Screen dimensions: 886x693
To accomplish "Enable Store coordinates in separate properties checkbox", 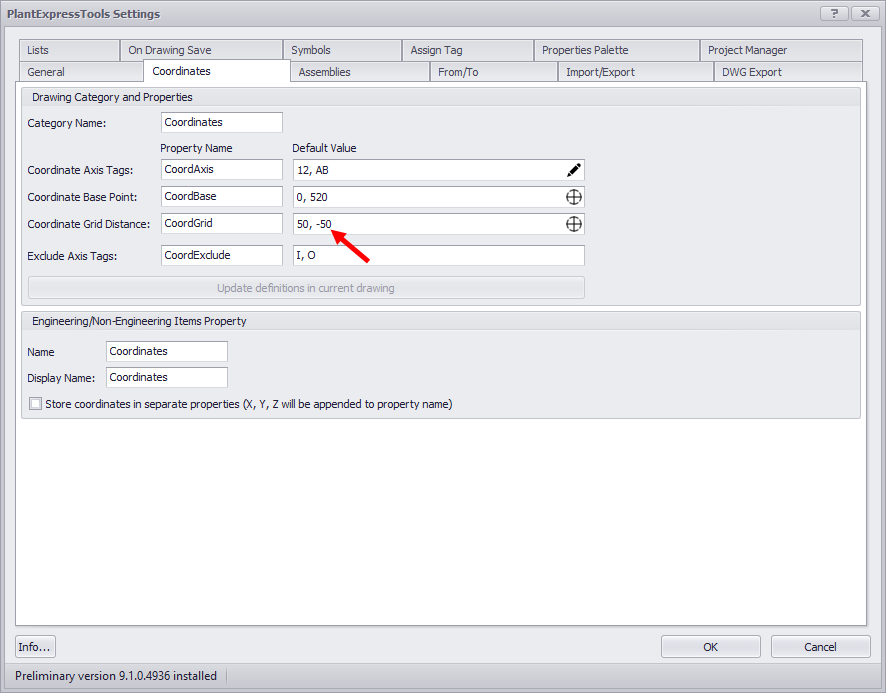I will coord(36,404).
